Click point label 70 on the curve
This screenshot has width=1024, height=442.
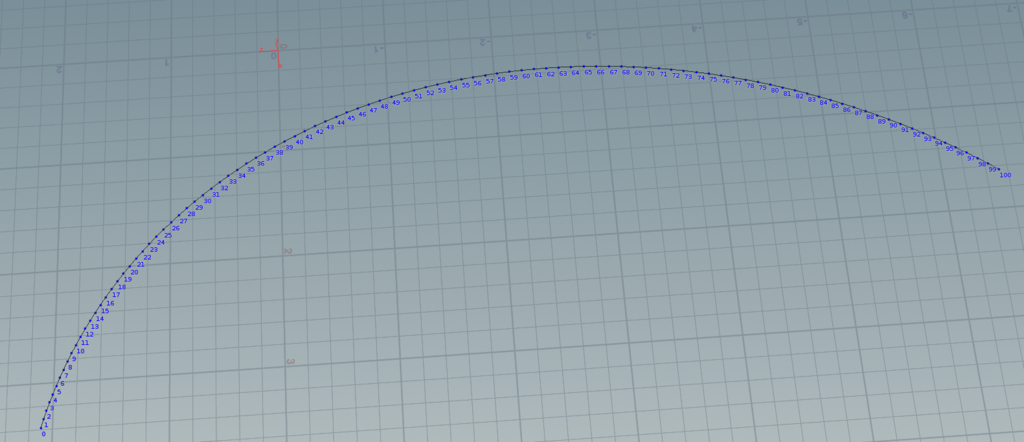(650, 74)
